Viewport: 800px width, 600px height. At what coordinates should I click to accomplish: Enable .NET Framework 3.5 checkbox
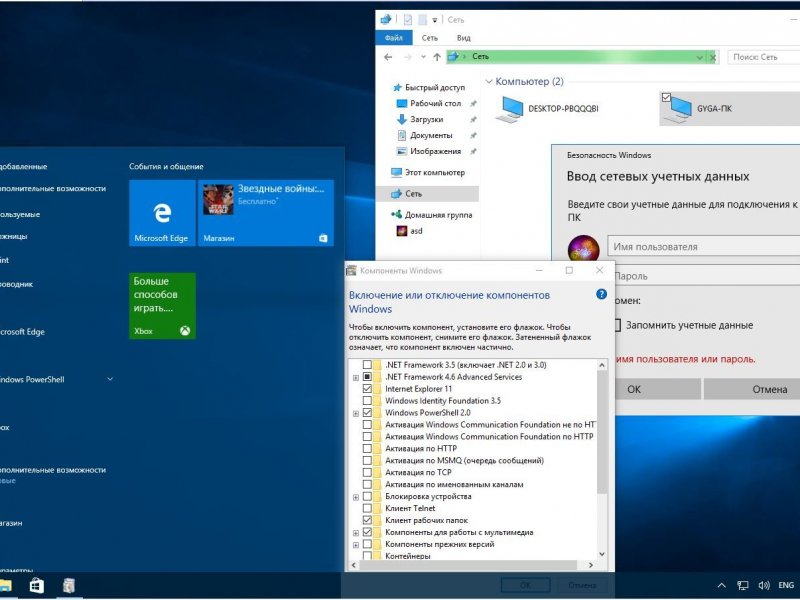(367, 365)
